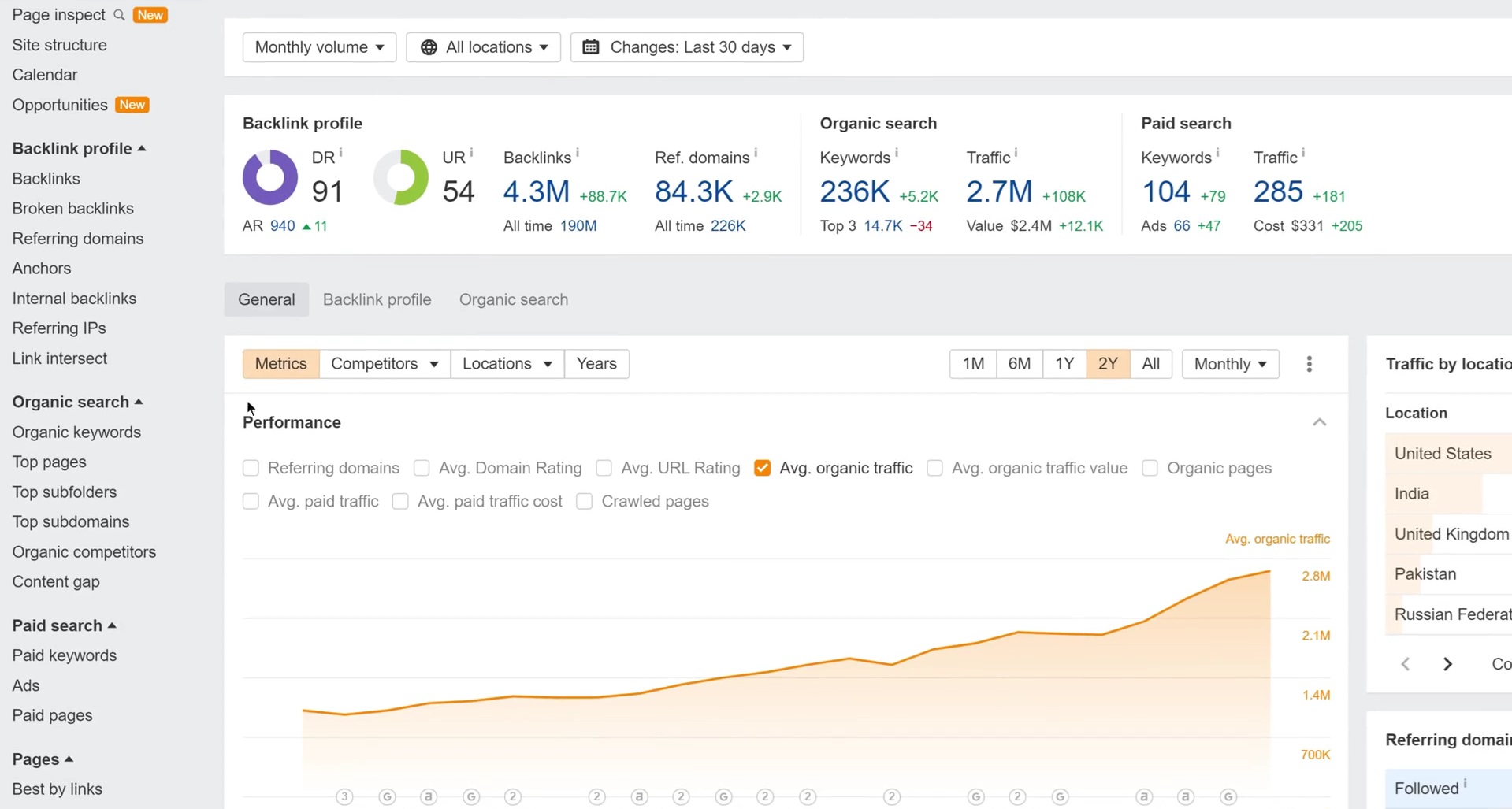This screenshot has width=1512, height=809.
Task: Click info icon beside Organic search Keywords
Action: point(897,152)
